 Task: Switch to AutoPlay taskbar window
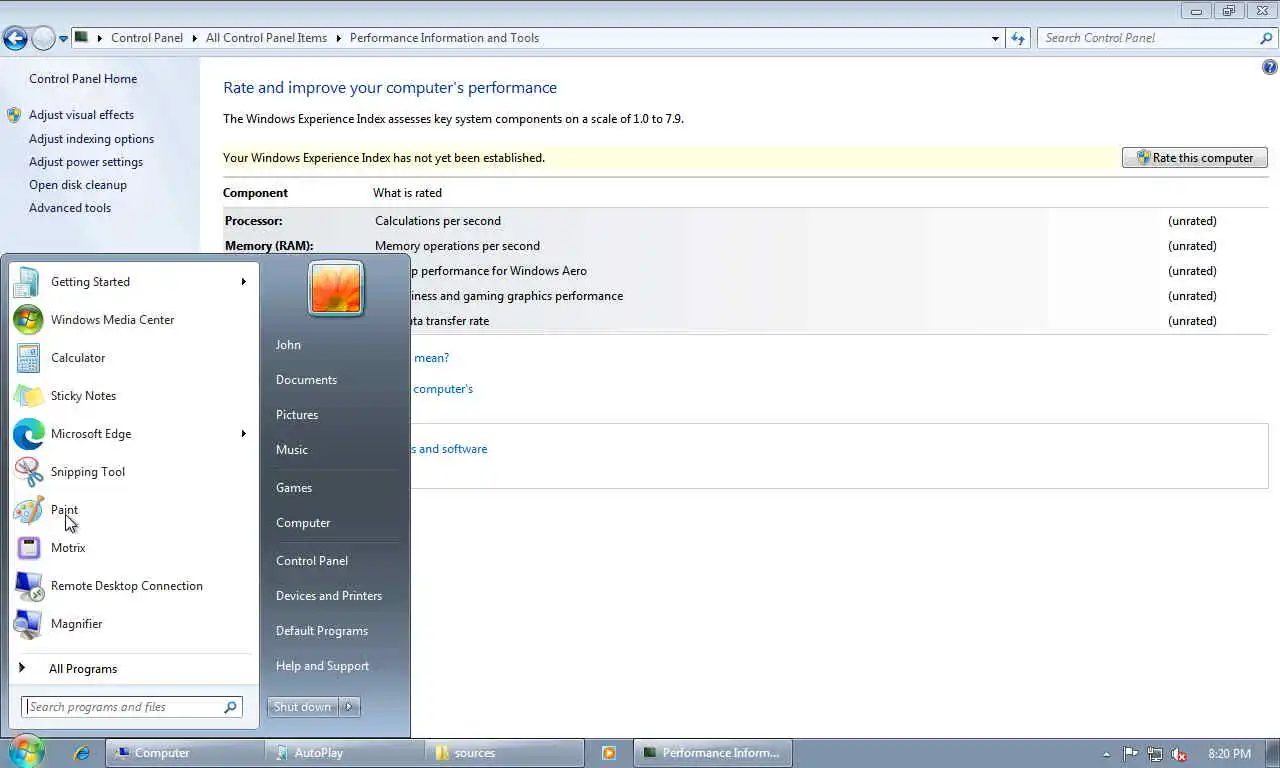click(x=344, y=753)
